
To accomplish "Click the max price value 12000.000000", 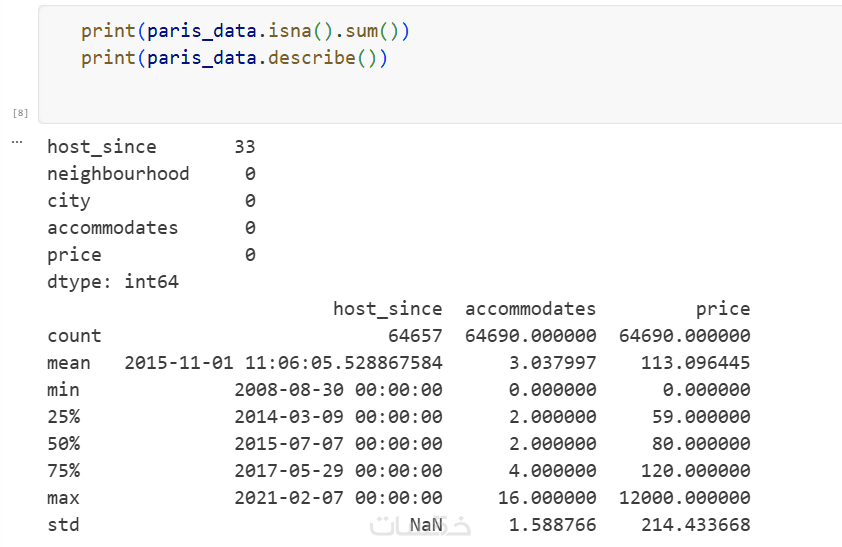I will click(690, 498).
